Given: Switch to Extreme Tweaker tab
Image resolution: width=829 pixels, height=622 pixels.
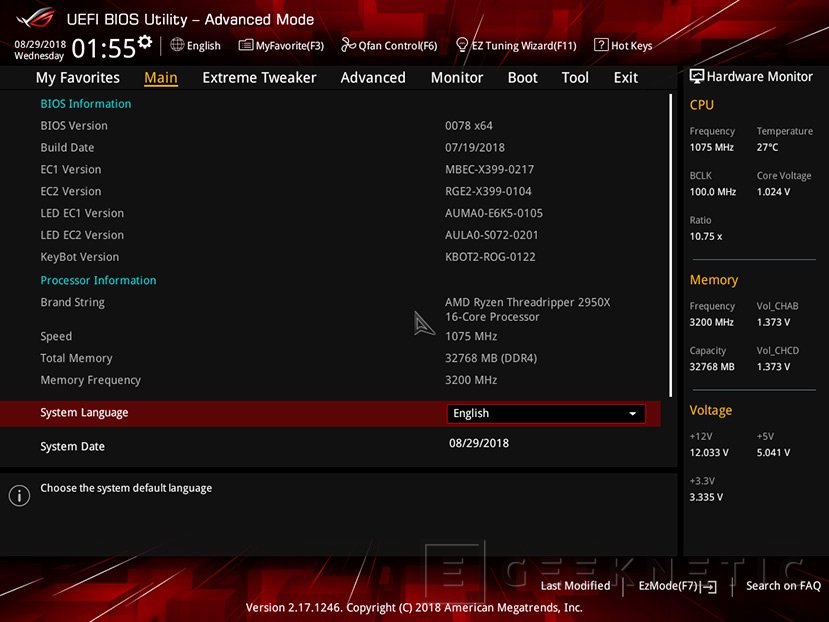Looking at the screenshot, I should coord(259,78).
